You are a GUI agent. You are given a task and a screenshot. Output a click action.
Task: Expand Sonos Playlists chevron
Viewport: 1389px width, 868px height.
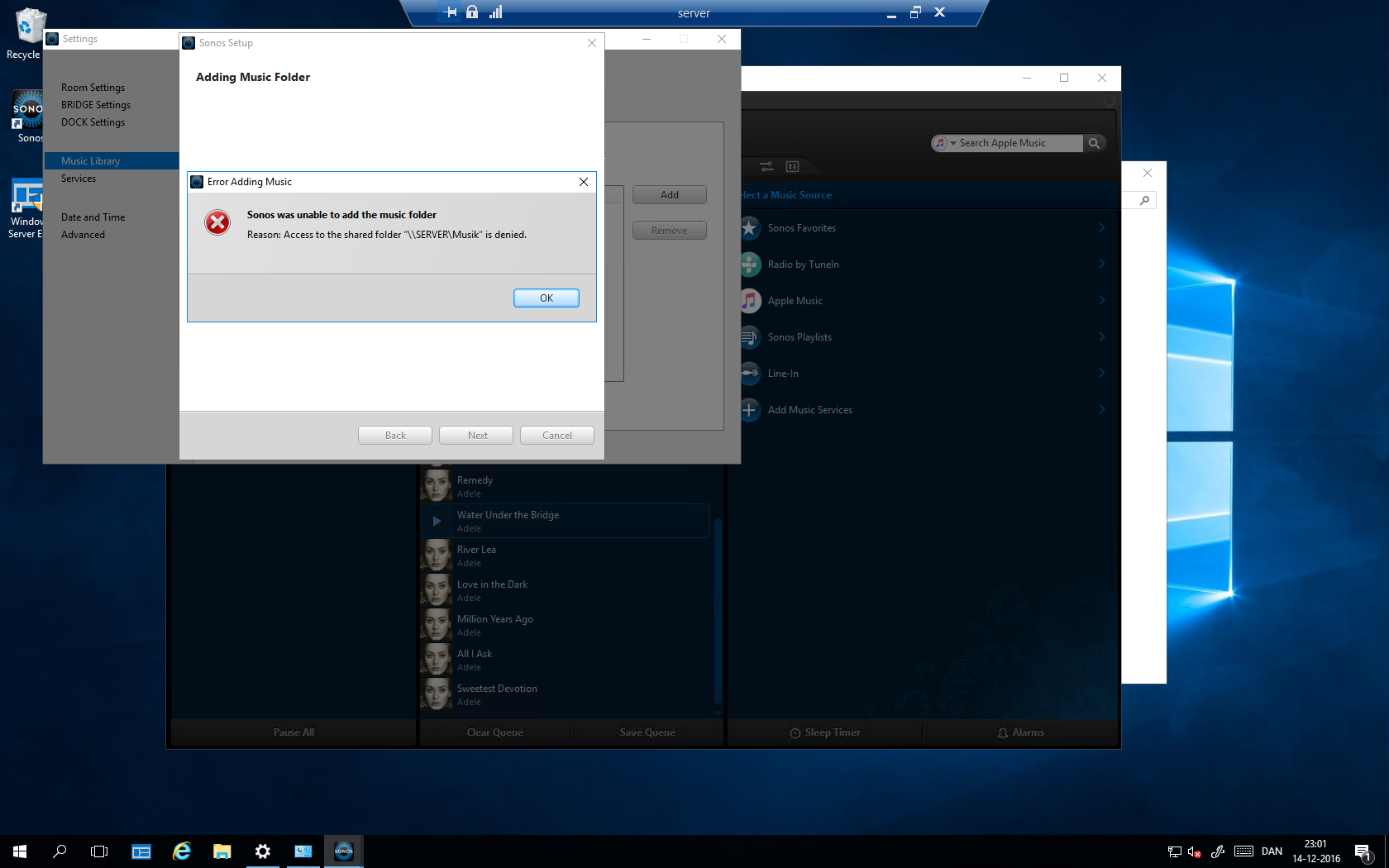pos(1102,336)
